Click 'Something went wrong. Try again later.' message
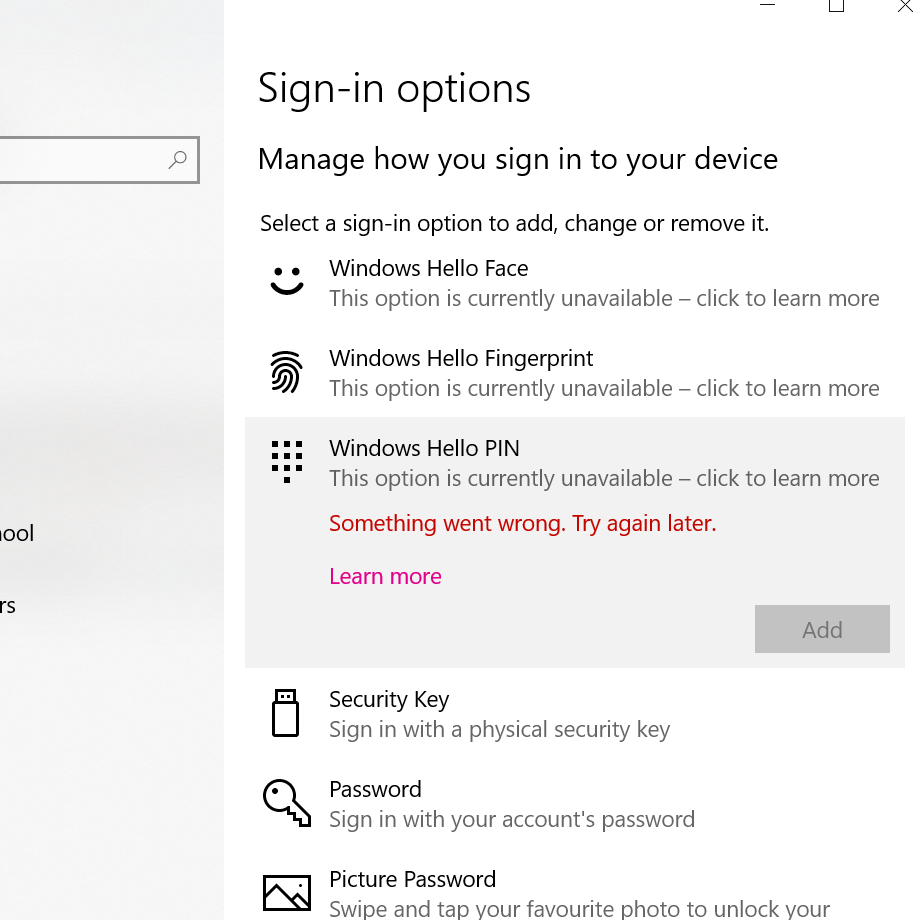Screen dimensions: 920x920 tap(523, 523)
